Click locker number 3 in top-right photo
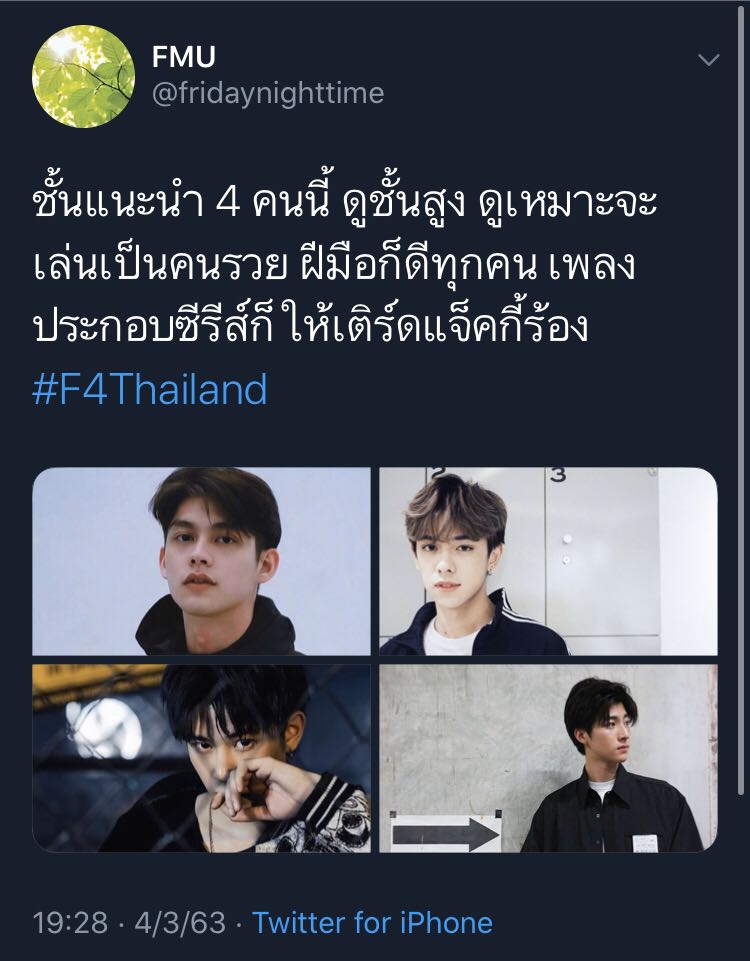 [x=558, y=475]
